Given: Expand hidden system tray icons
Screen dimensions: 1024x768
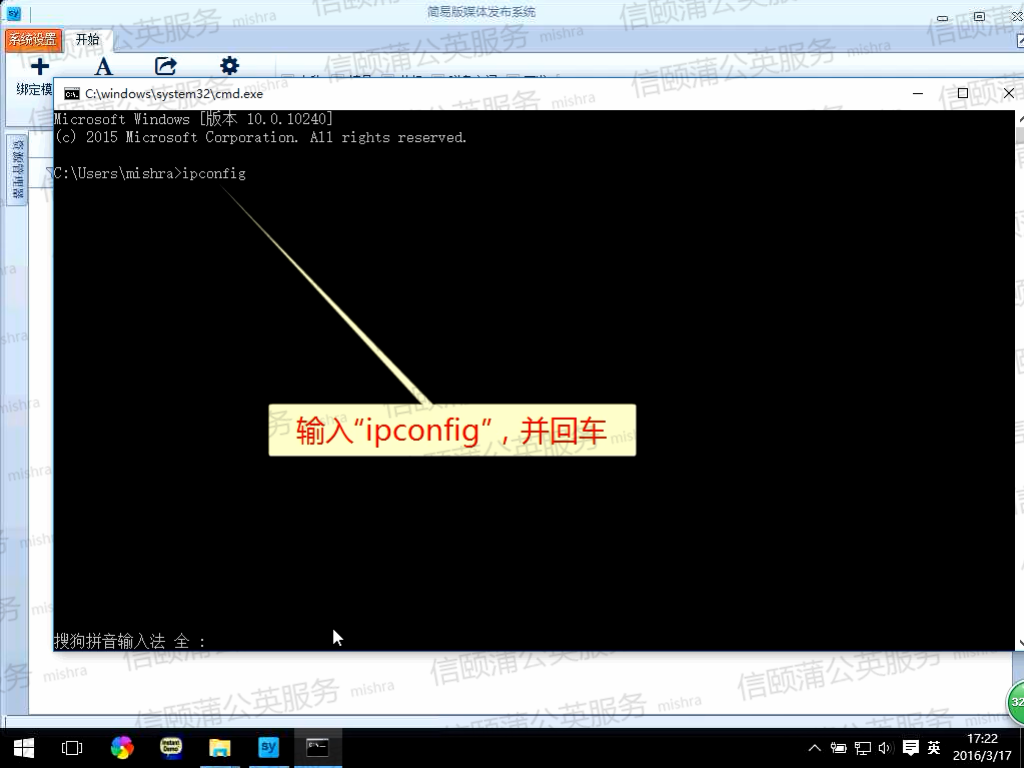Looking at the screenshot, I should point(814,748).
